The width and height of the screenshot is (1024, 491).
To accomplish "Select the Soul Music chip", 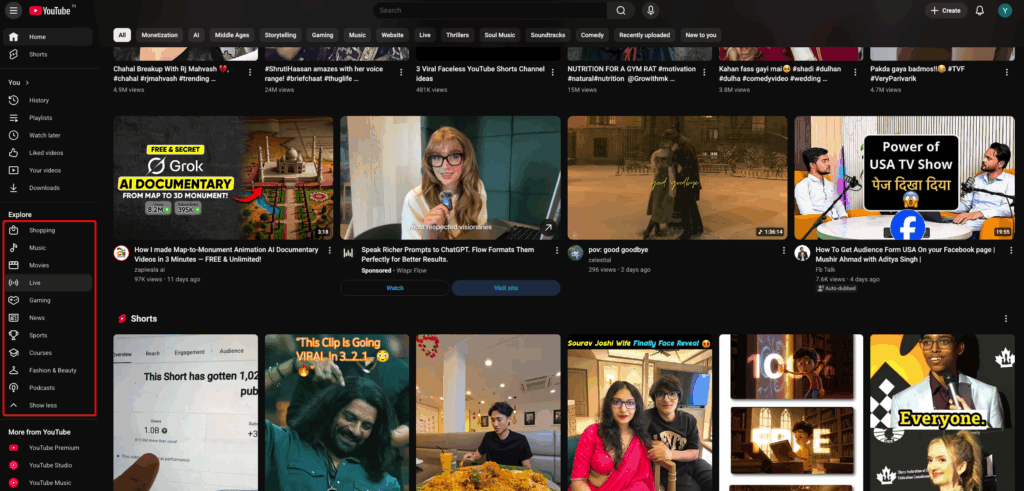I will [500, 35].
